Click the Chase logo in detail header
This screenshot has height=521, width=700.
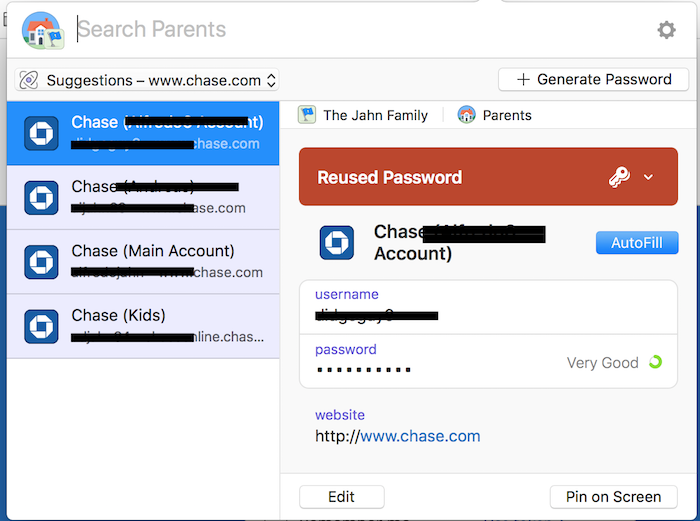[x=336, y=242]
